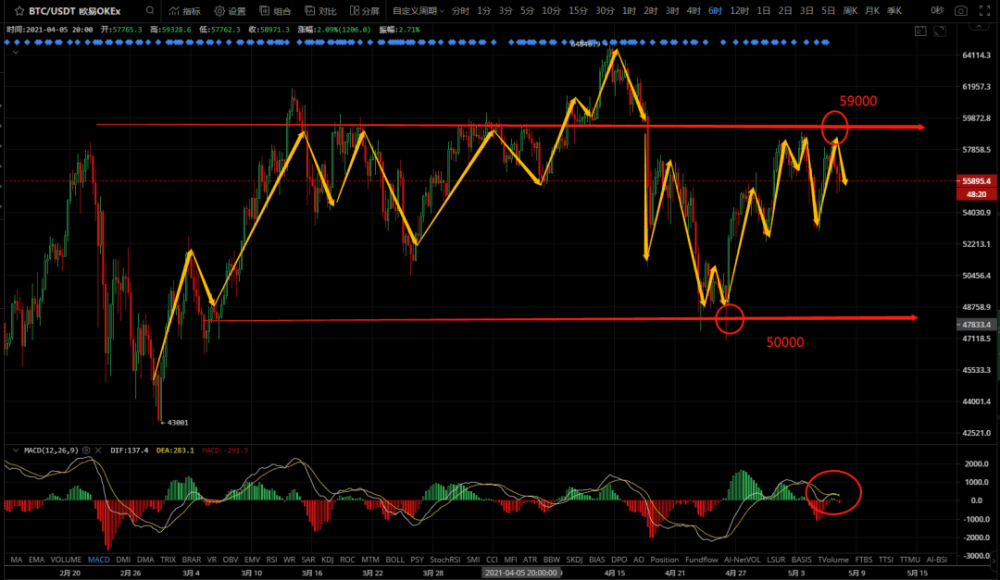The image size is (1000, 580).
Task: Enter fullscreen mode from top-right corner icon
Action: coord(985,11)
